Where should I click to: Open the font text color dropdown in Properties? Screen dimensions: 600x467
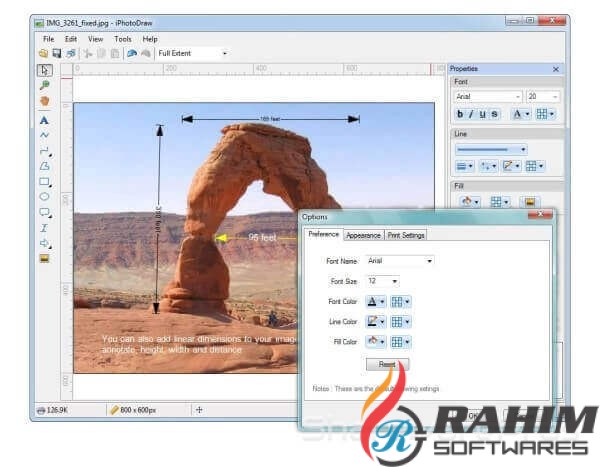(x=521, y=114)
